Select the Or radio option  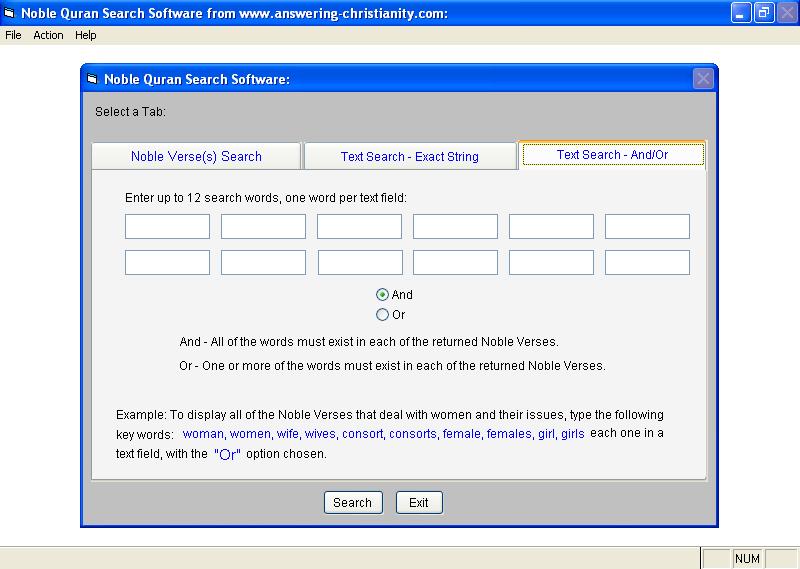[x=390, y=315]
